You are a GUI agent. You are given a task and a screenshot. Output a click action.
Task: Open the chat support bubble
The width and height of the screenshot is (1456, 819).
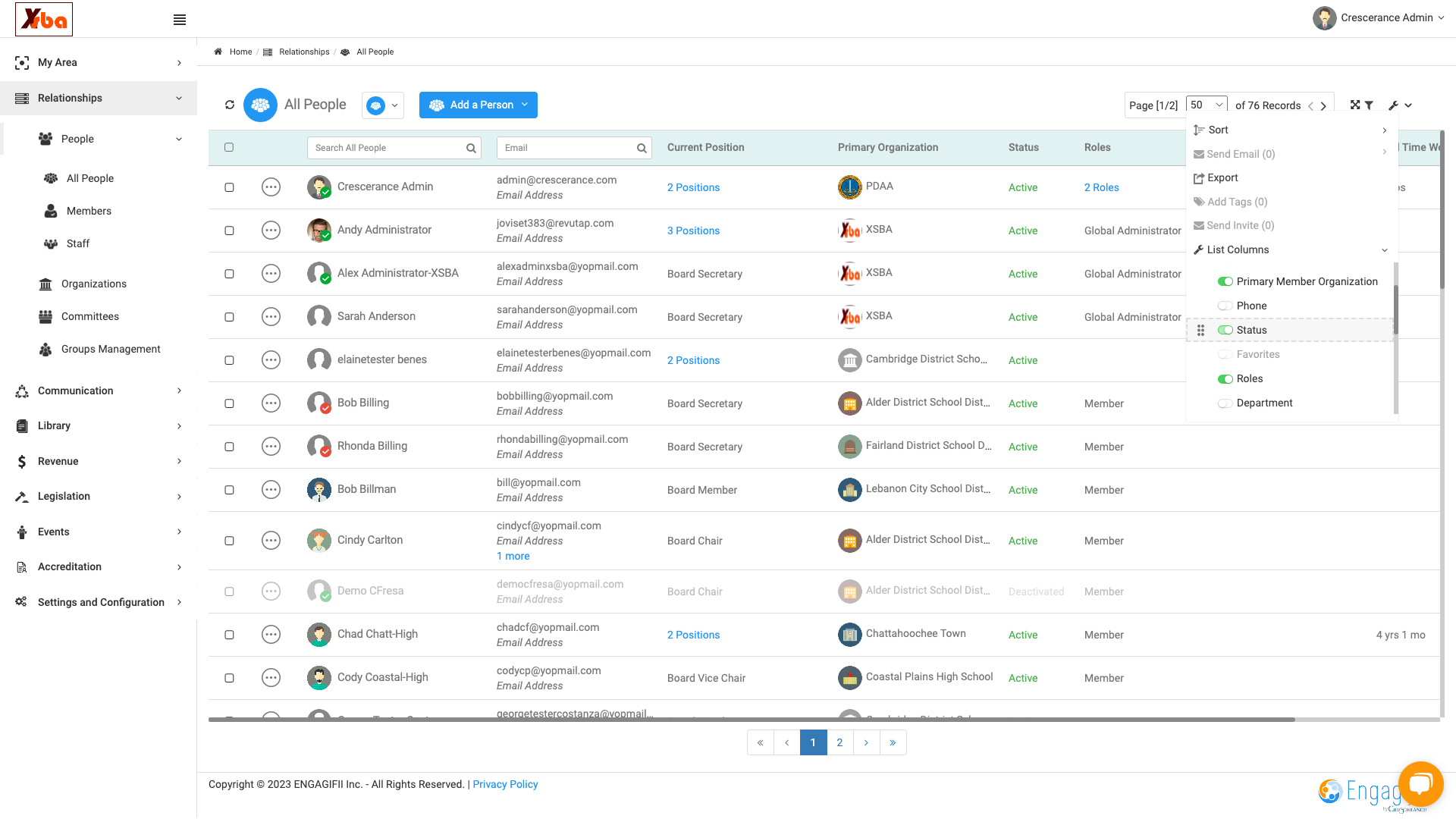pos(1420,783)
